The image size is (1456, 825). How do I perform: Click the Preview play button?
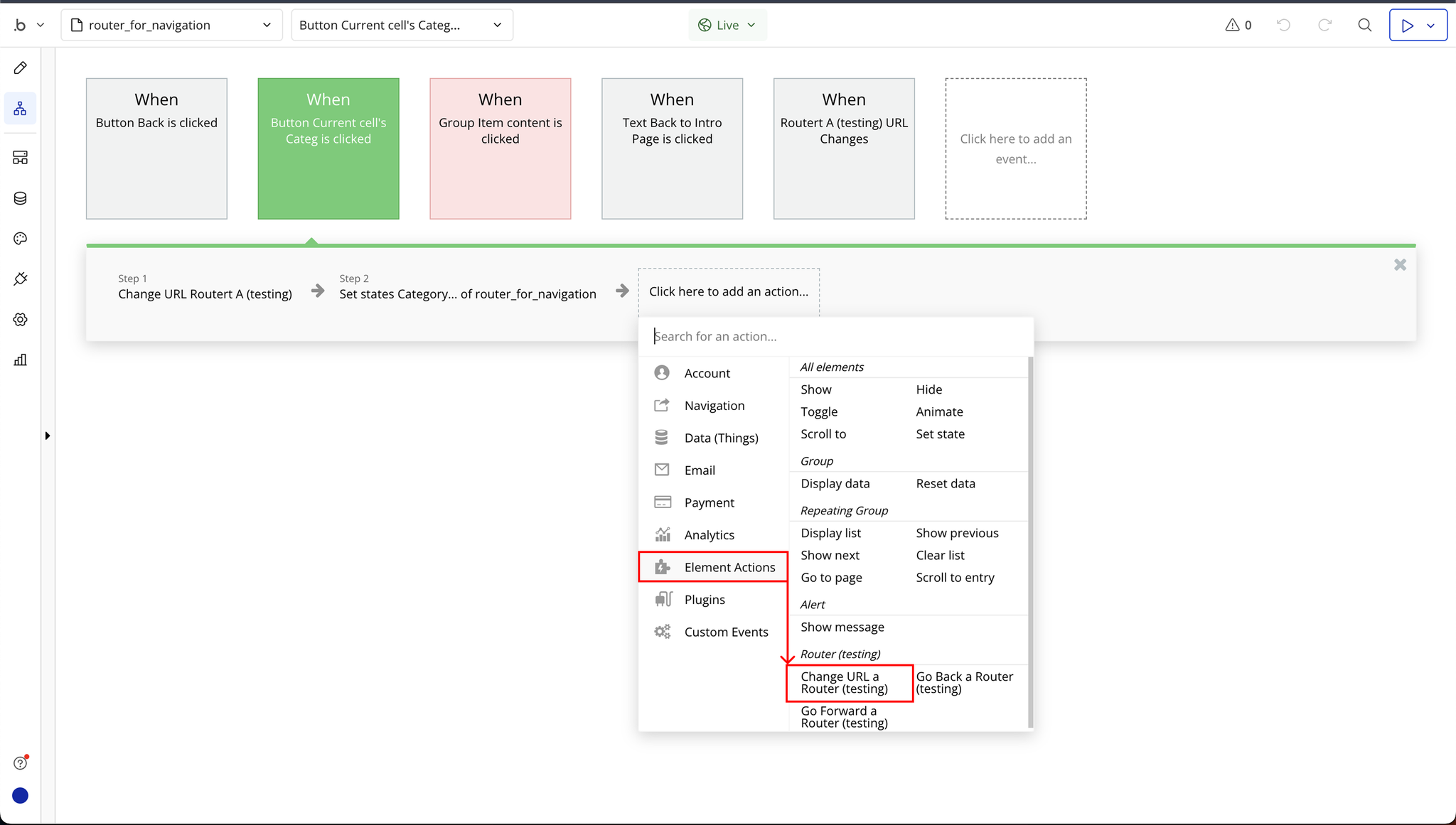point(1407,25)
